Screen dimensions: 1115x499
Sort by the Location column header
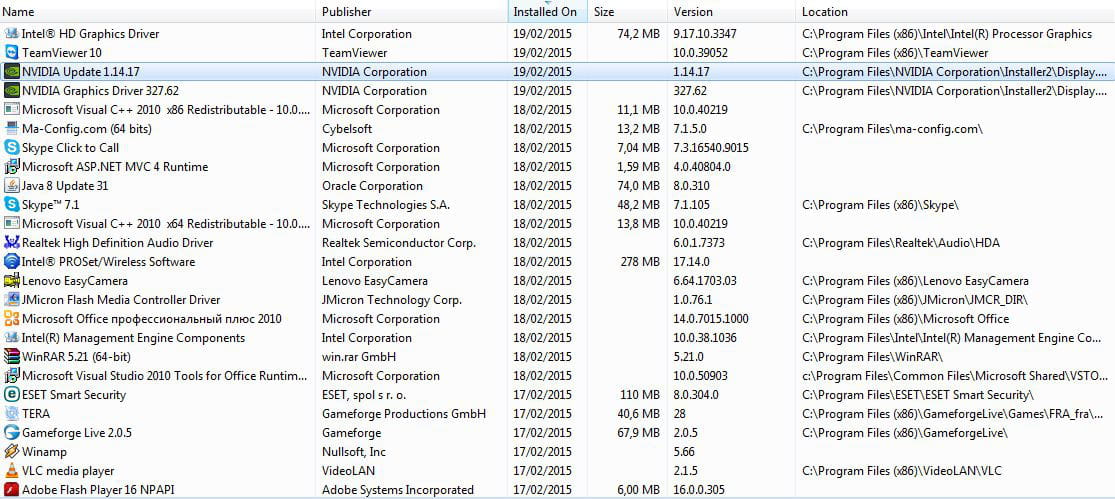coord(955,11)
